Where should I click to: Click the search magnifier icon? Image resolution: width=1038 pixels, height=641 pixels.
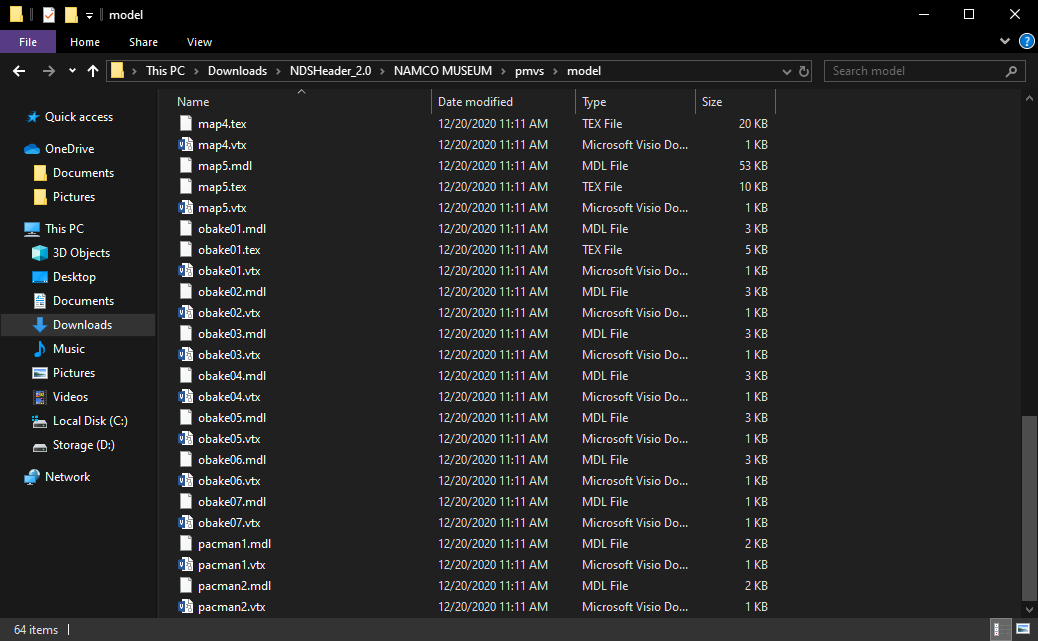coord(1011,71)
